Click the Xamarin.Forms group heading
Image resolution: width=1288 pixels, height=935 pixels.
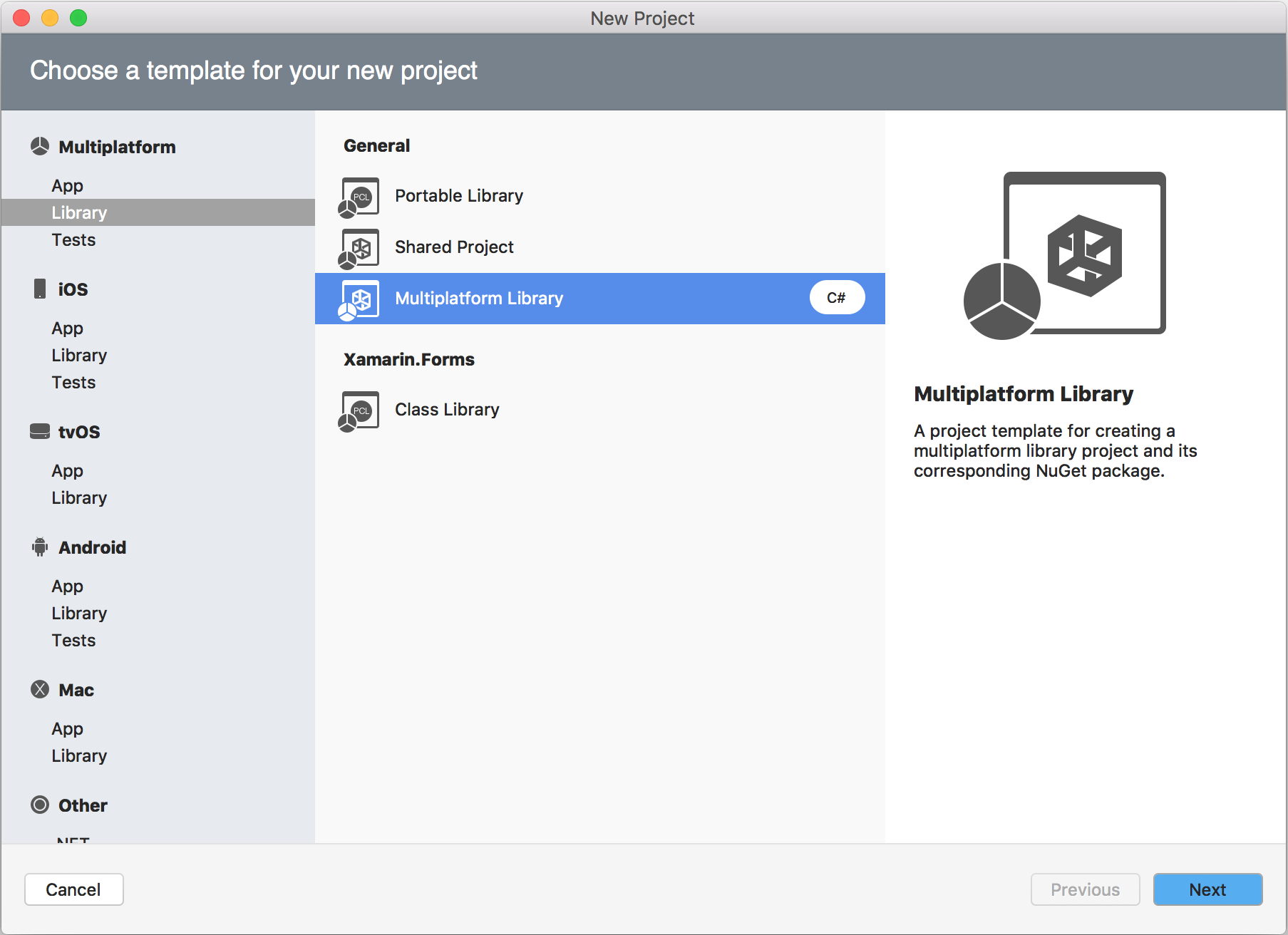[409, 359]
